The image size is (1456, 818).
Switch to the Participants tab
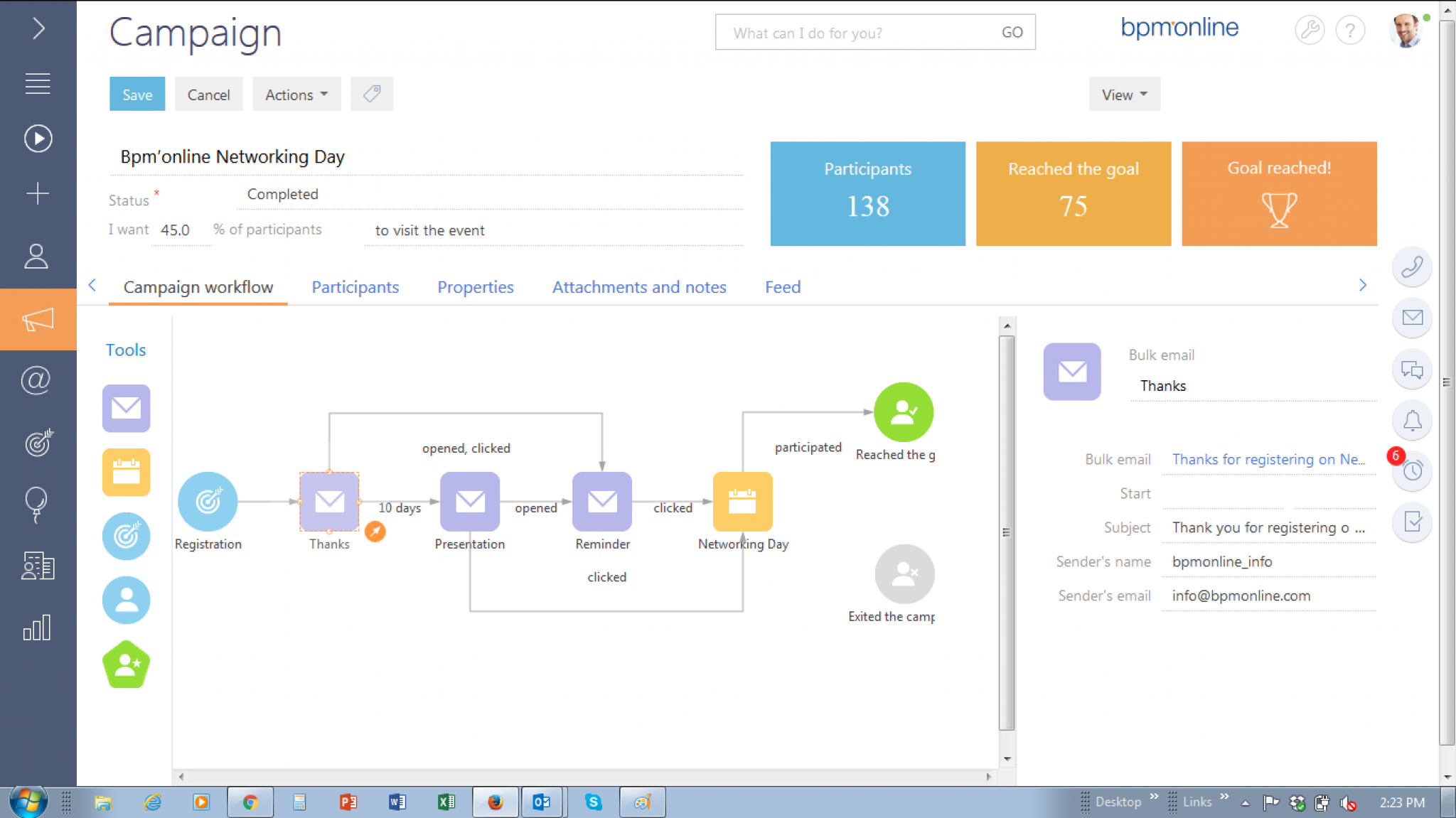[x=355, y=287]
